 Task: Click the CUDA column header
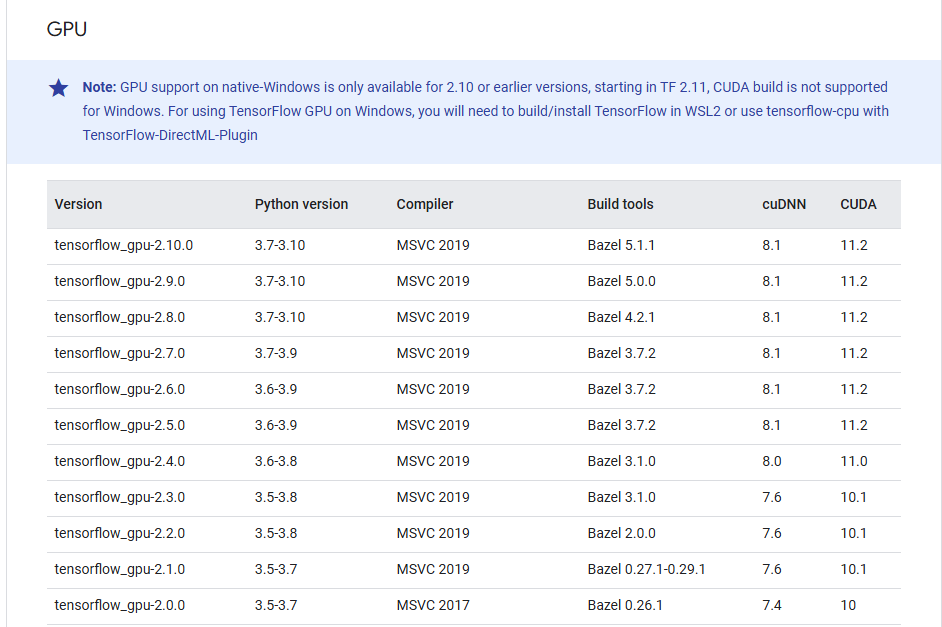[857, 204]
